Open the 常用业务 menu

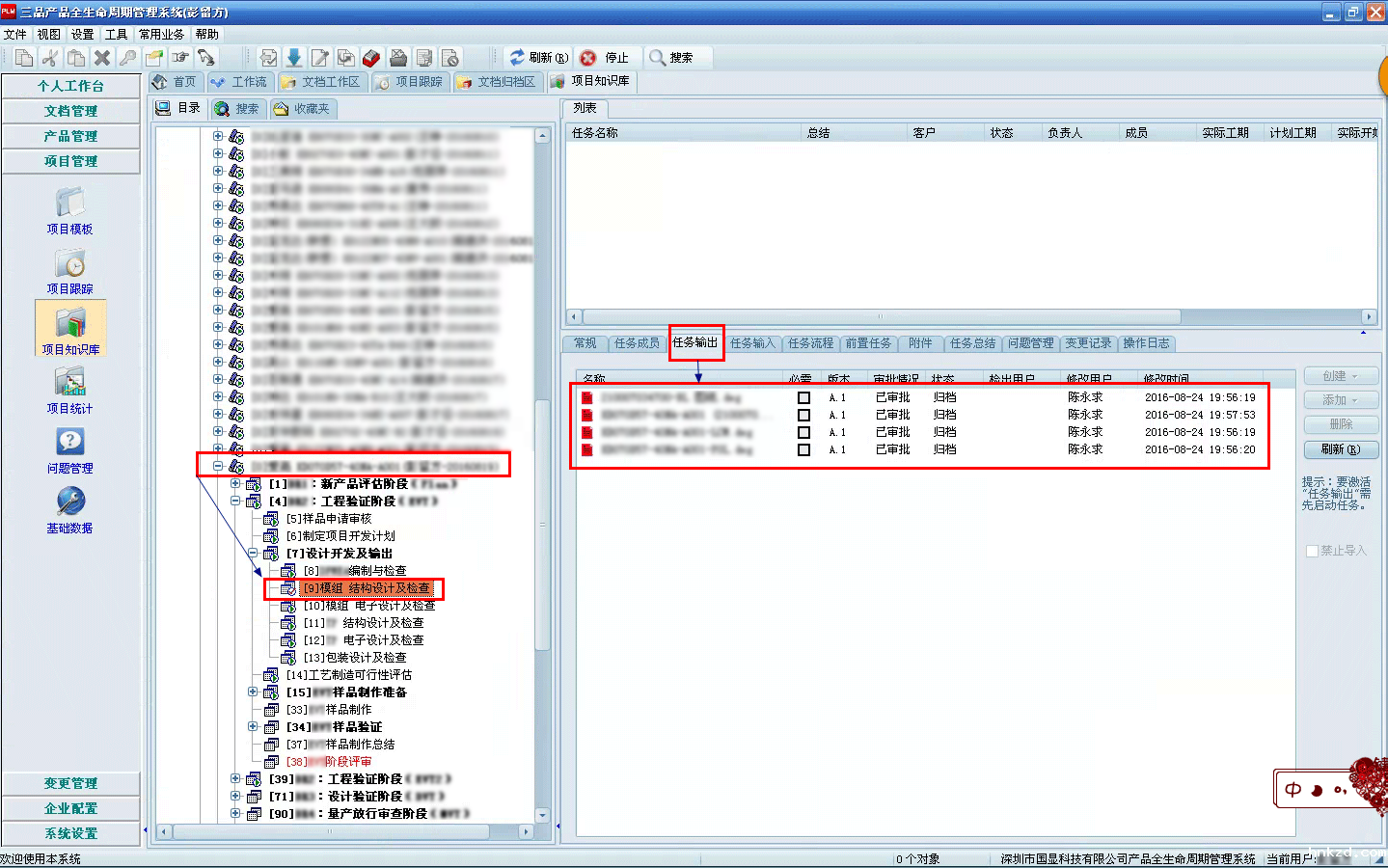click(x=161, y=34)
